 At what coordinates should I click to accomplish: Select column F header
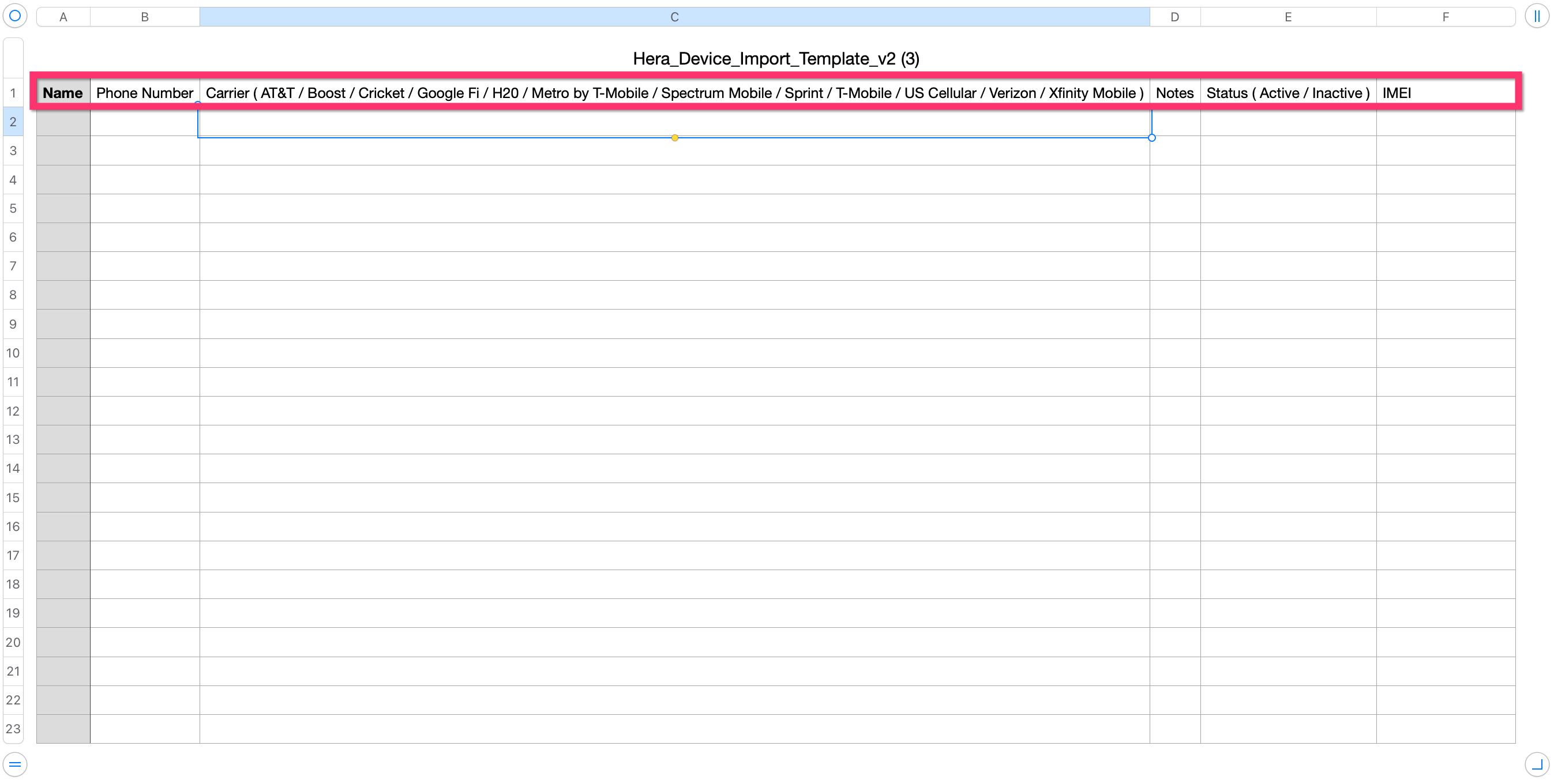click(1446, 17)
